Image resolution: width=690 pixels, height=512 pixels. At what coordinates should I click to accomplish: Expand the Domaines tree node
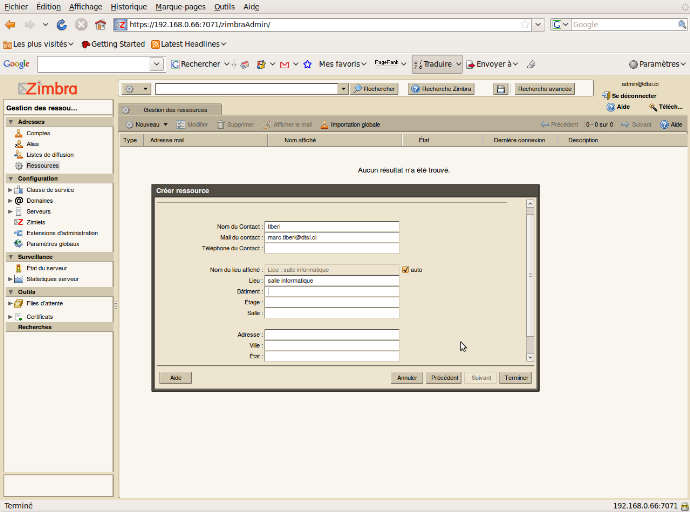coord(10,200)
